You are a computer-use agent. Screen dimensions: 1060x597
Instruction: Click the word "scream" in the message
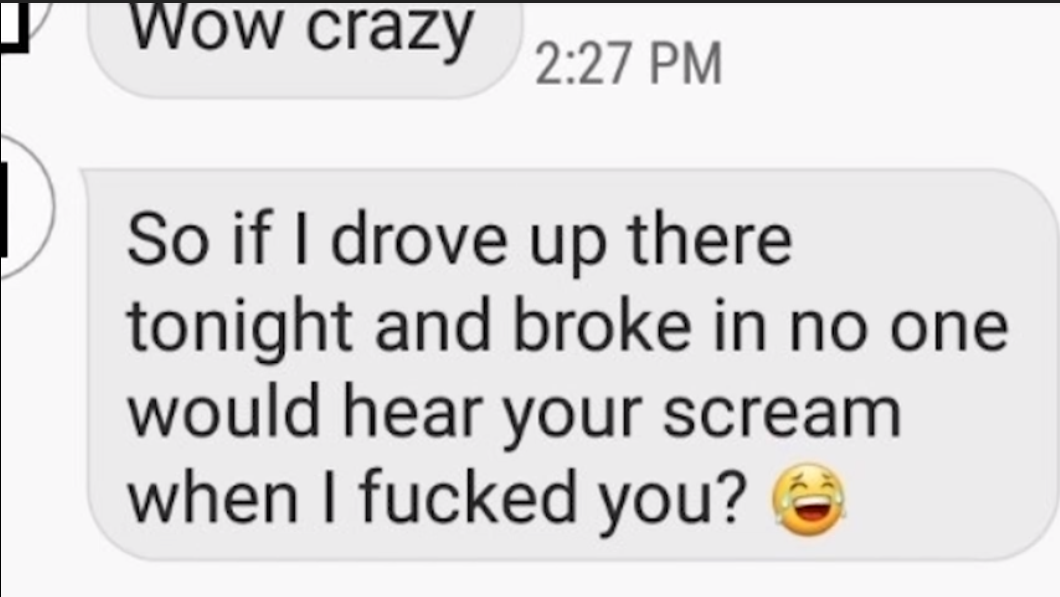(781, 414)
